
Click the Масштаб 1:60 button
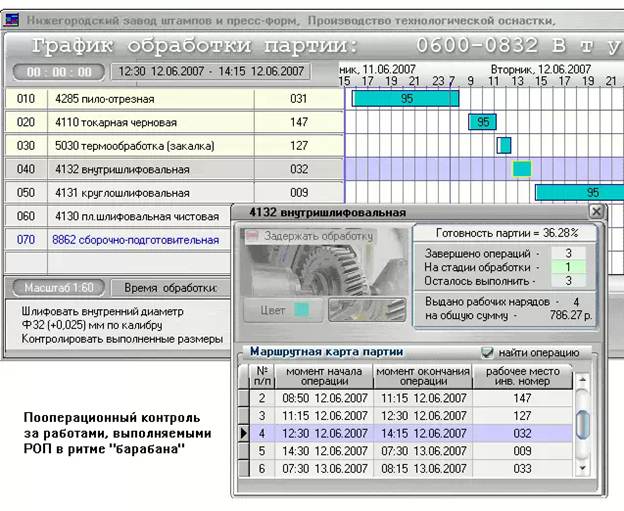58,287
